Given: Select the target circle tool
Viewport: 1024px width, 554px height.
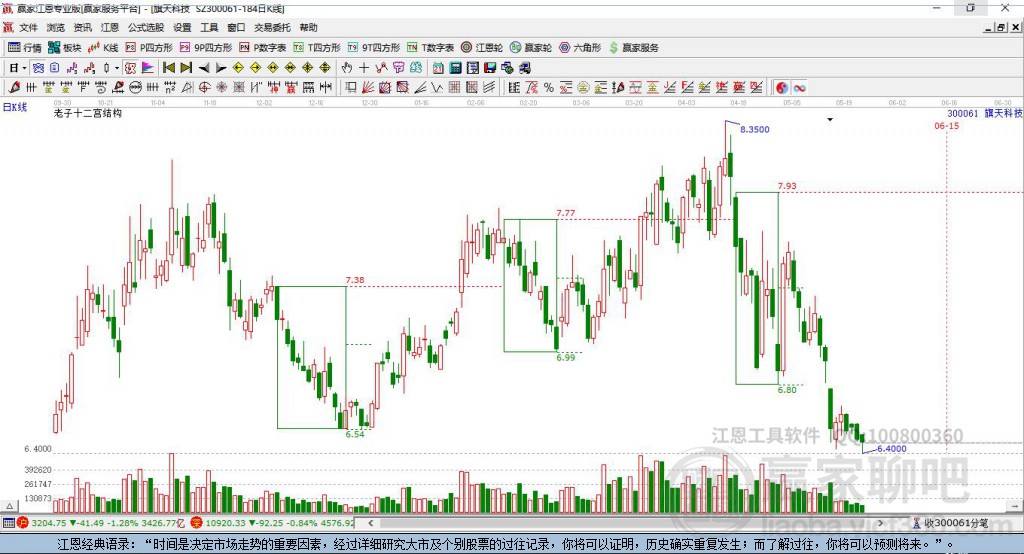Looking at the screenshot, I should tap(204, 88).
